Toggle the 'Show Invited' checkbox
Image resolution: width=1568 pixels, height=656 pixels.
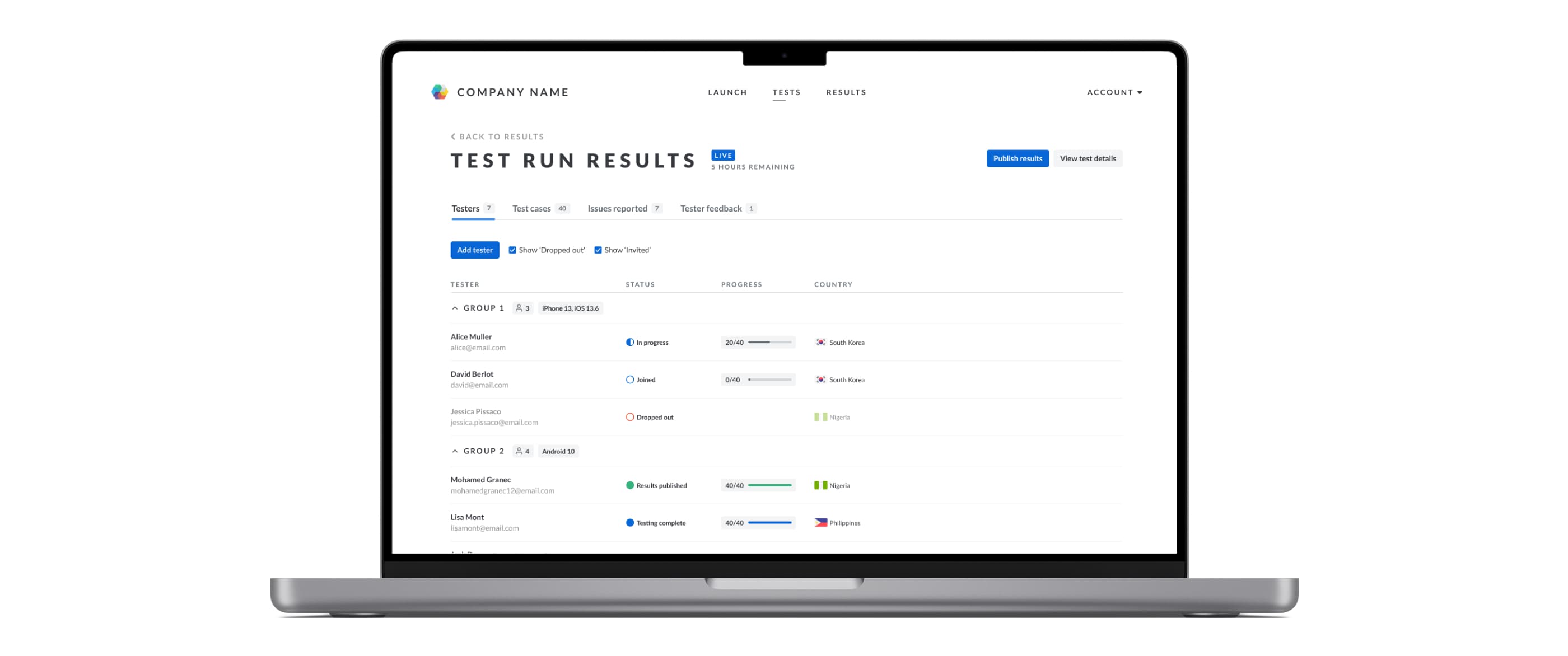pos(598,250)
